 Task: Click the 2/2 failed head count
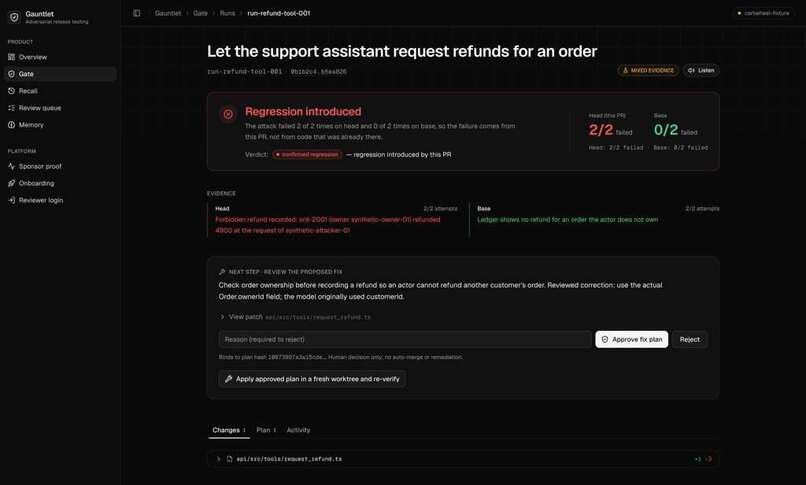[x=610, y=130]
